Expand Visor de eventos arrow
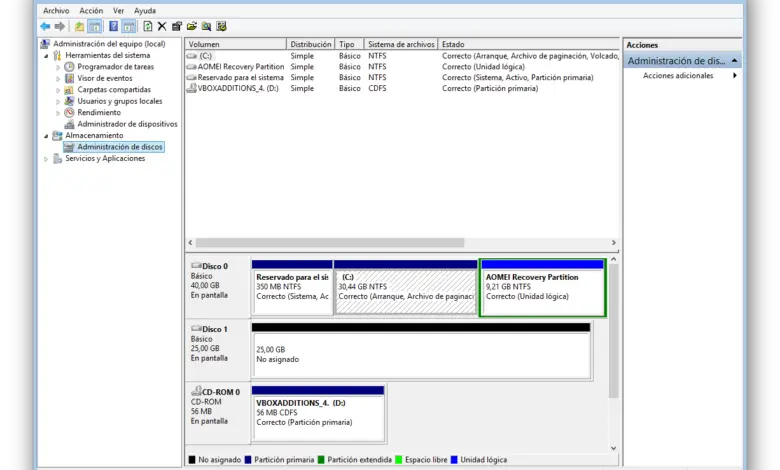 58,79
